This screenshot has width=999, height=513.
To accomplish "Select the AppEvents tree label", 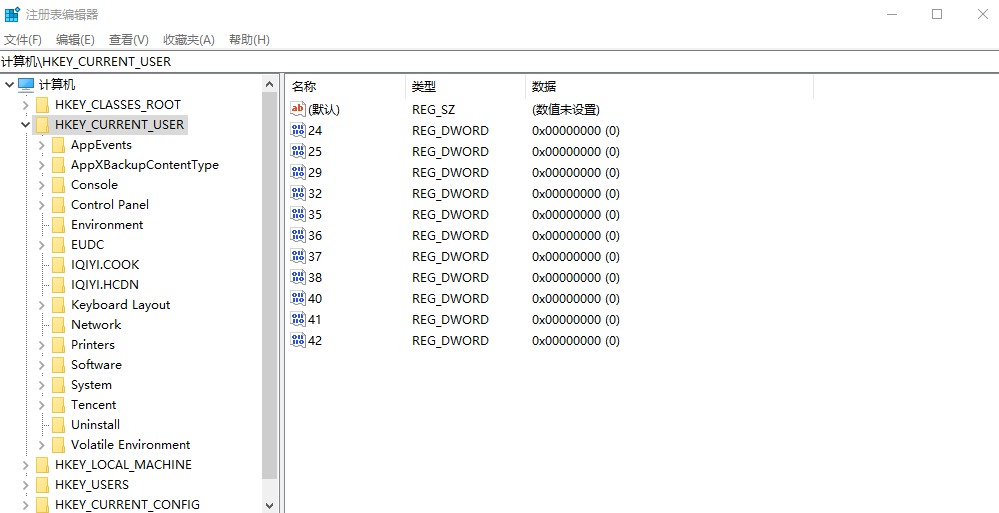I will click(x=101, y=145).
